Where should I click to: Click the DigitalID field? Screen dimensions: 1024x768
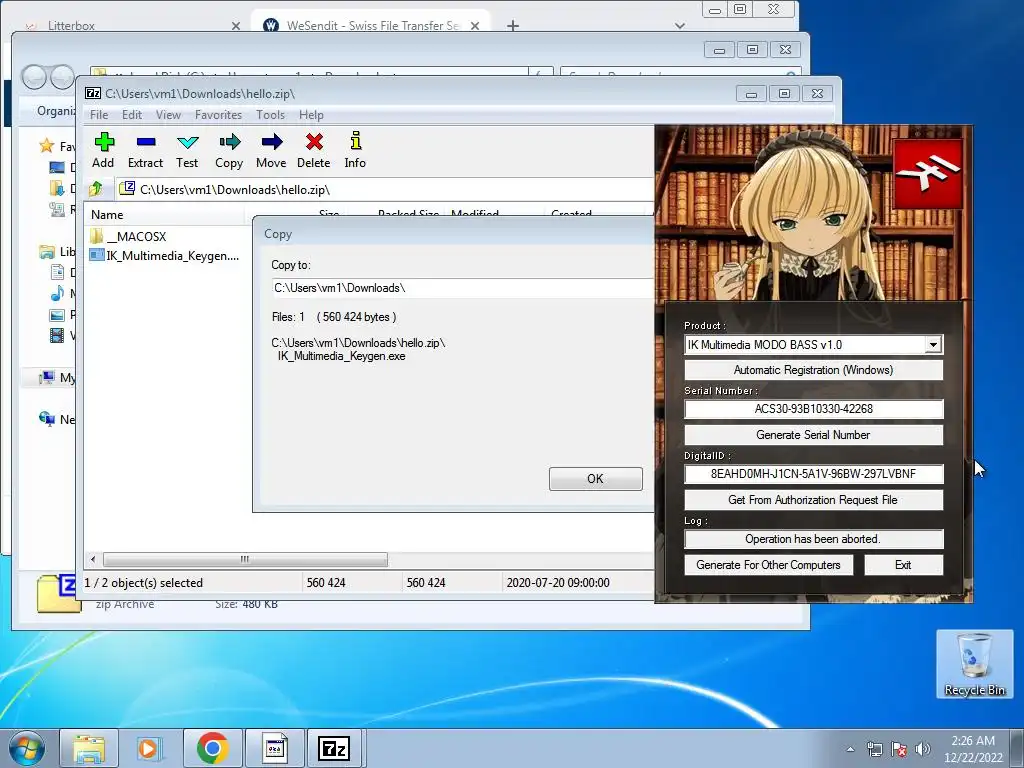(814, 474)
